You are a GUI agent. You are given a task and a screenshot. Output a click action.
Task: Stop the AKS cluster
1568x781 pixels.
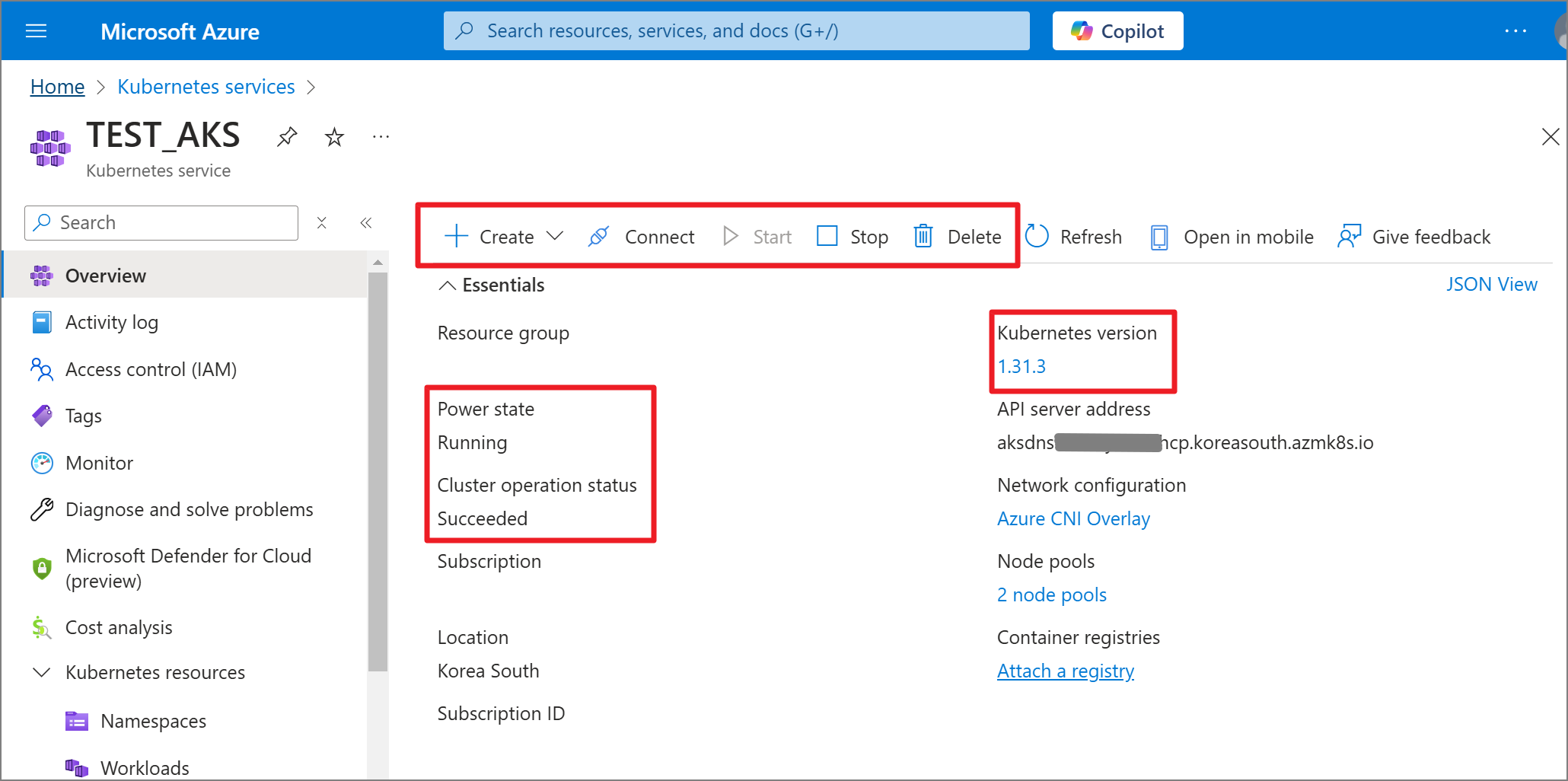tap(853, 237)
